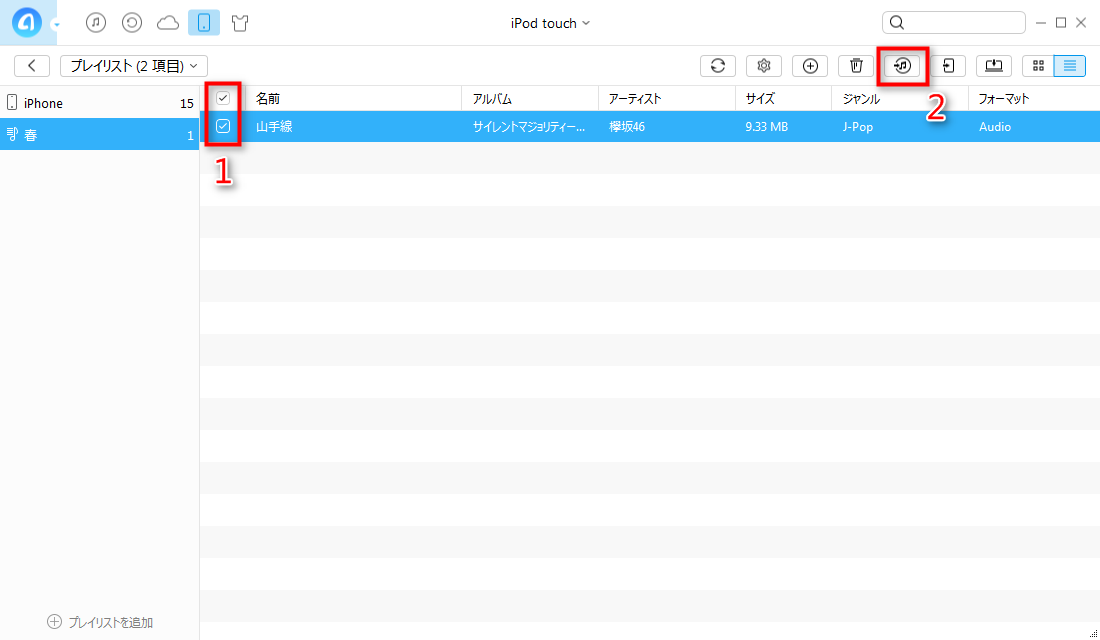1100x640 pixels.
Task: Select the device manager phone icon
Action: tap(204, 23)
